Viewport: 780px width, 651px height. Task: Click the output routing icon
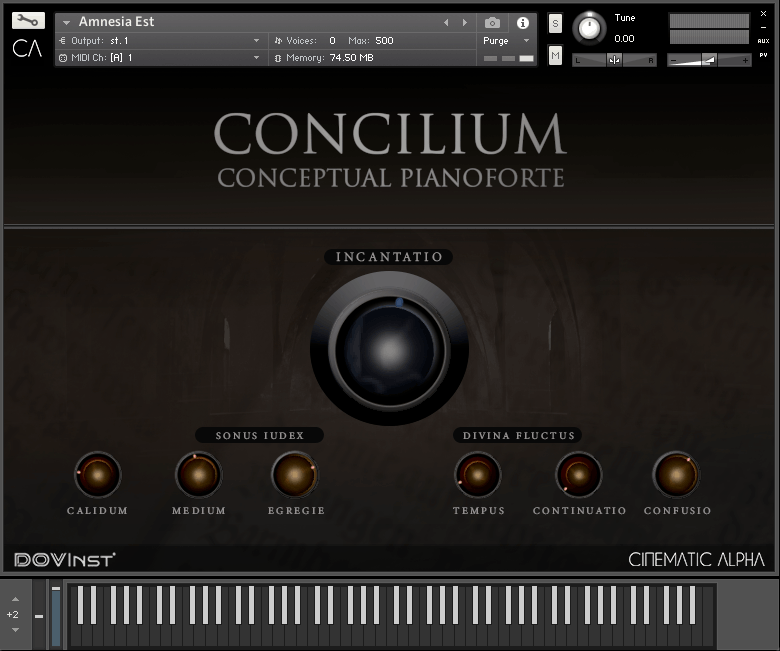[63, 41]
